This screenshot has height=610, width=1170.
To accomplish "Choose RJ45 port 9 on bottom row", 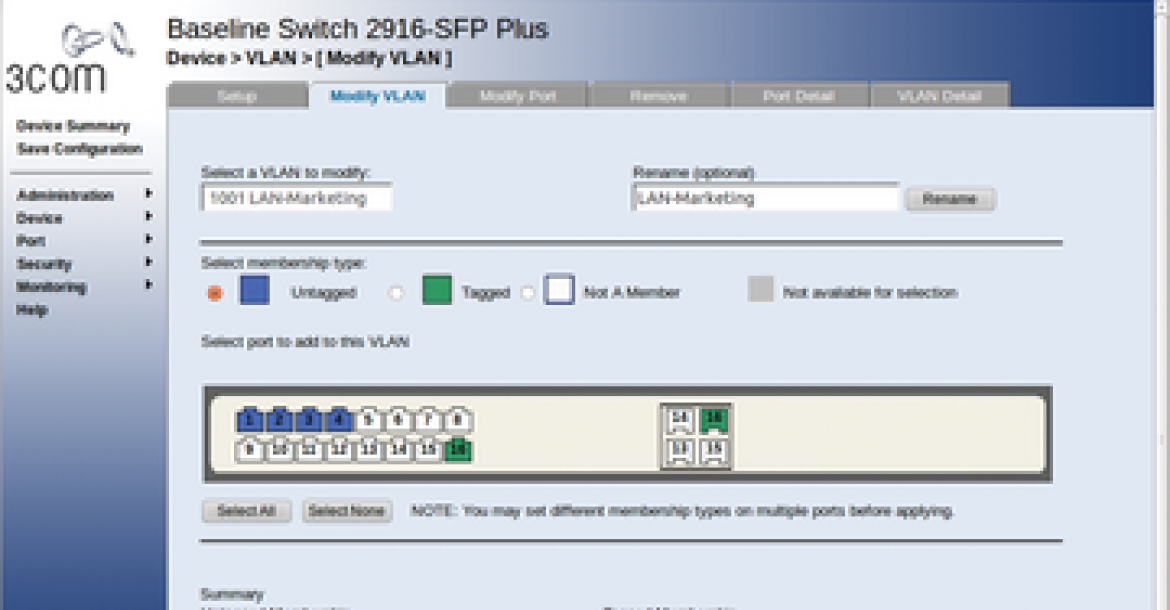I will (x=249, y=450).
